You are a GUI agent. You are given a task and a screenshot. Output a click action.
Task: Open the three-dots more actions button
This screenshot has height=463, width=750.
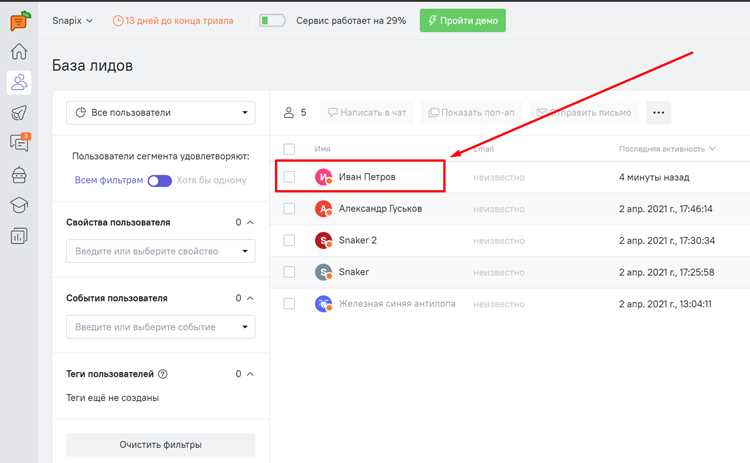tap(659, 112)
